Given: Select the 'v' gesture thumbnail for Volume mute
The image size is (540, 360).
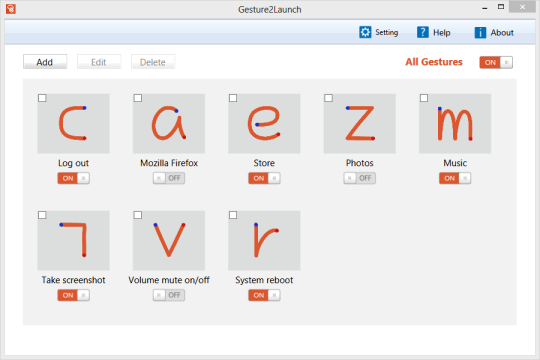Looking at the screenshot, I should [x=169, y=241].
